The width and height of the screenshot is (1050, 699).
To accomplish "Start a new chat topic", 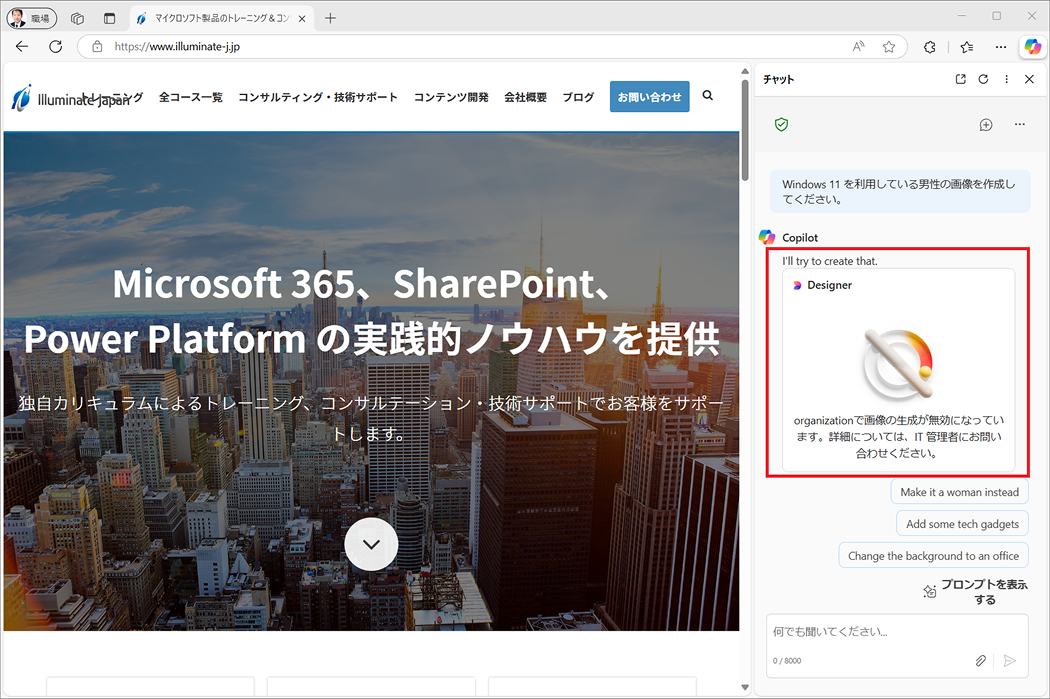I will pyautogui.click(x=986, y=125).
